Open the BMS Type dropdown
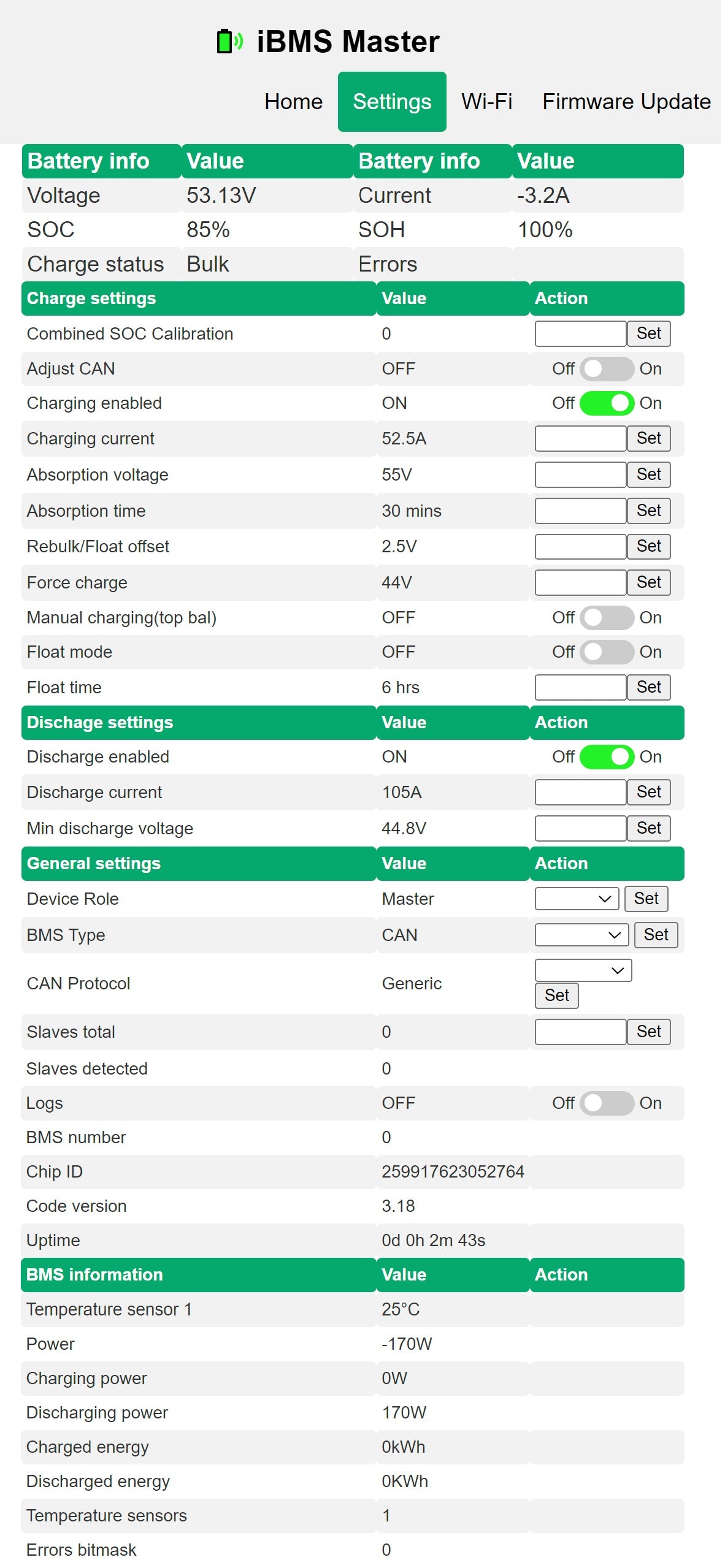The width and height of the screenshot is (725, 1568). coord(581,935)
